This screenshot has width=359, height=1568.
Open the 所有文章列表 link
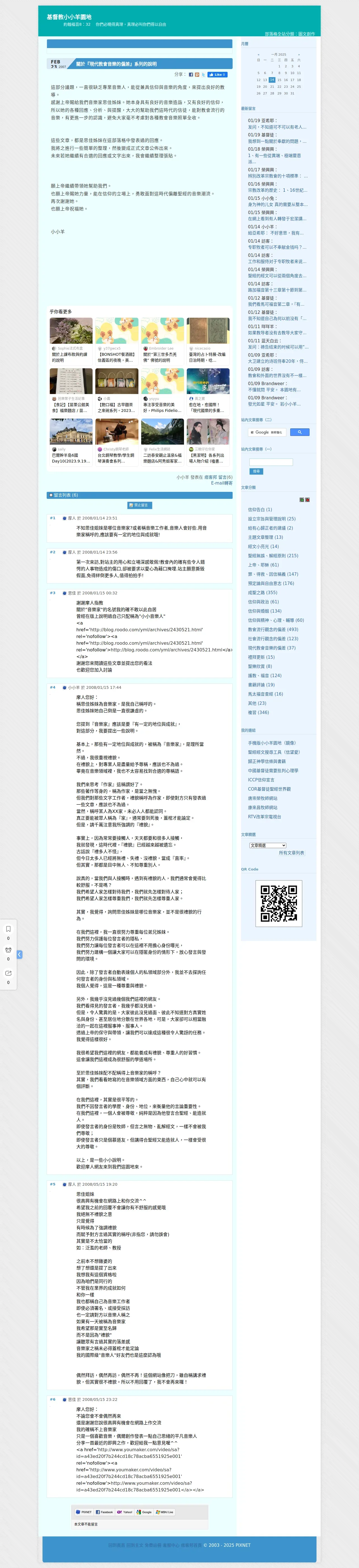pos(291,853)
